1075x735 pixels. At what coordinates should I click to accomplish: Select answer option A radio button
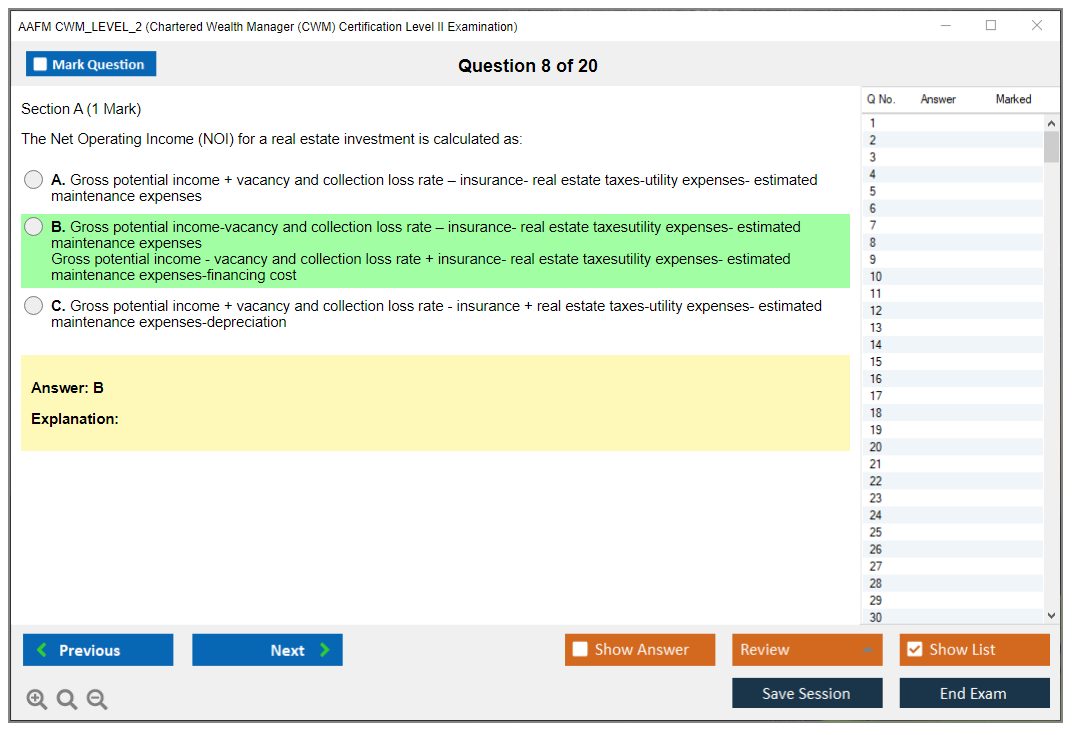pos(34,180)
